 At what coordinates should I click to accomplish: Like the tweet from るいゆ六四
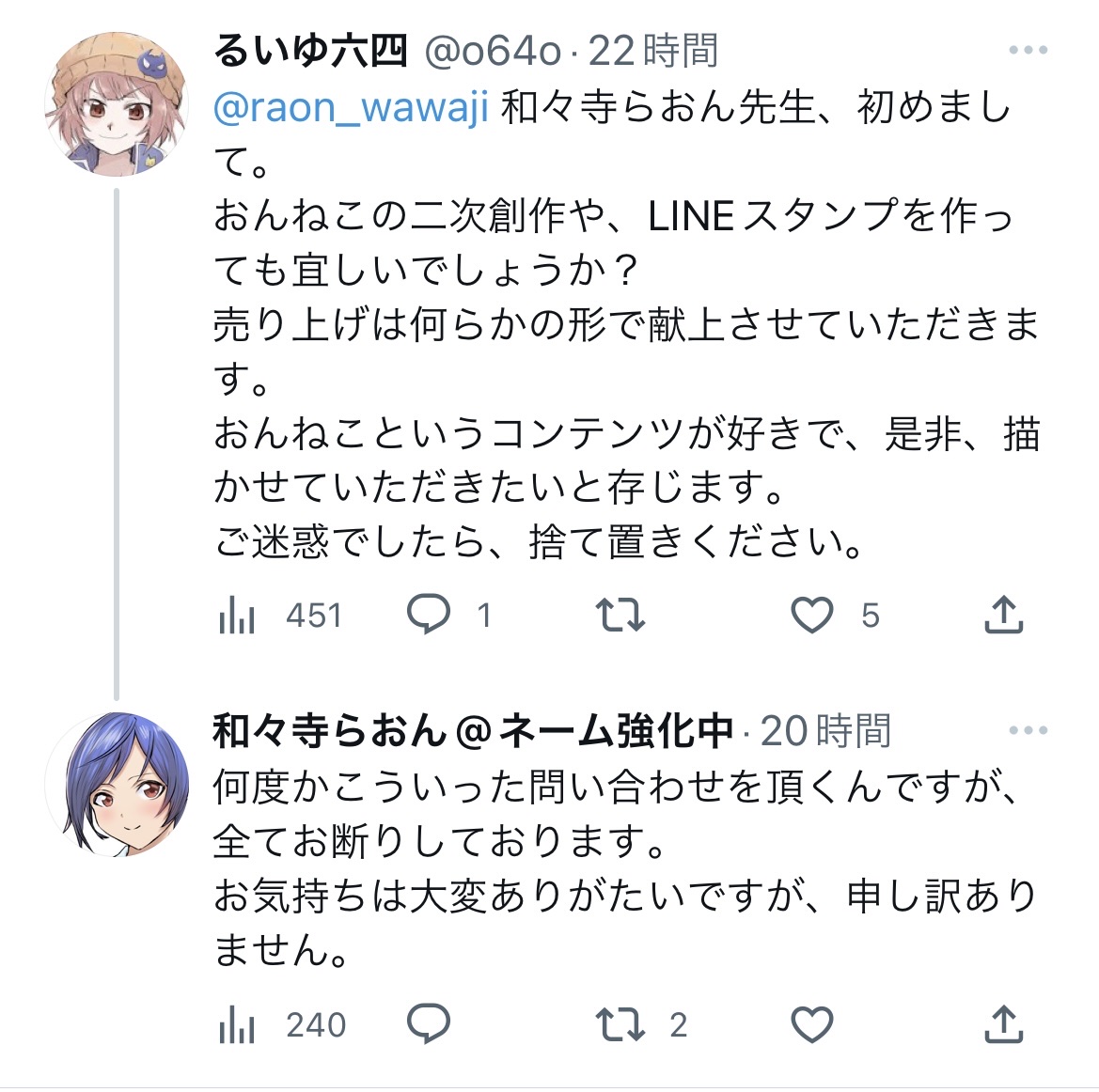(x=812, y=616)
